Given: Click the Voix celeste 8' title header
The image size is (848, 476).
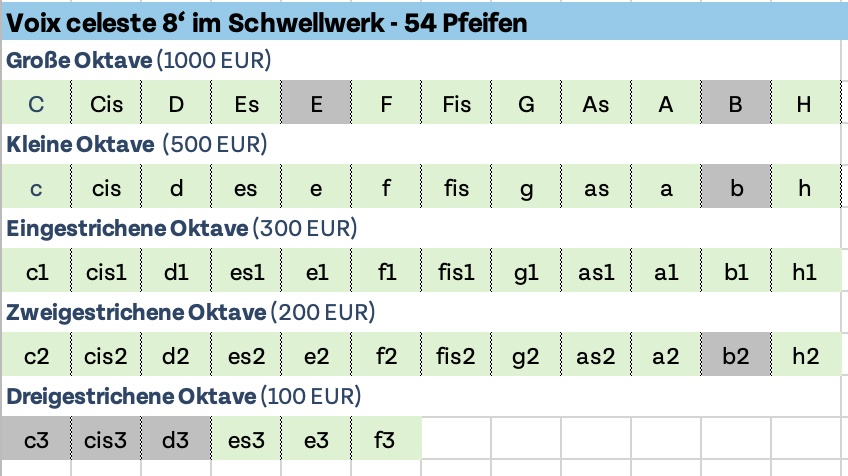Looking at the screenshot, I should [x=267, y=23].
